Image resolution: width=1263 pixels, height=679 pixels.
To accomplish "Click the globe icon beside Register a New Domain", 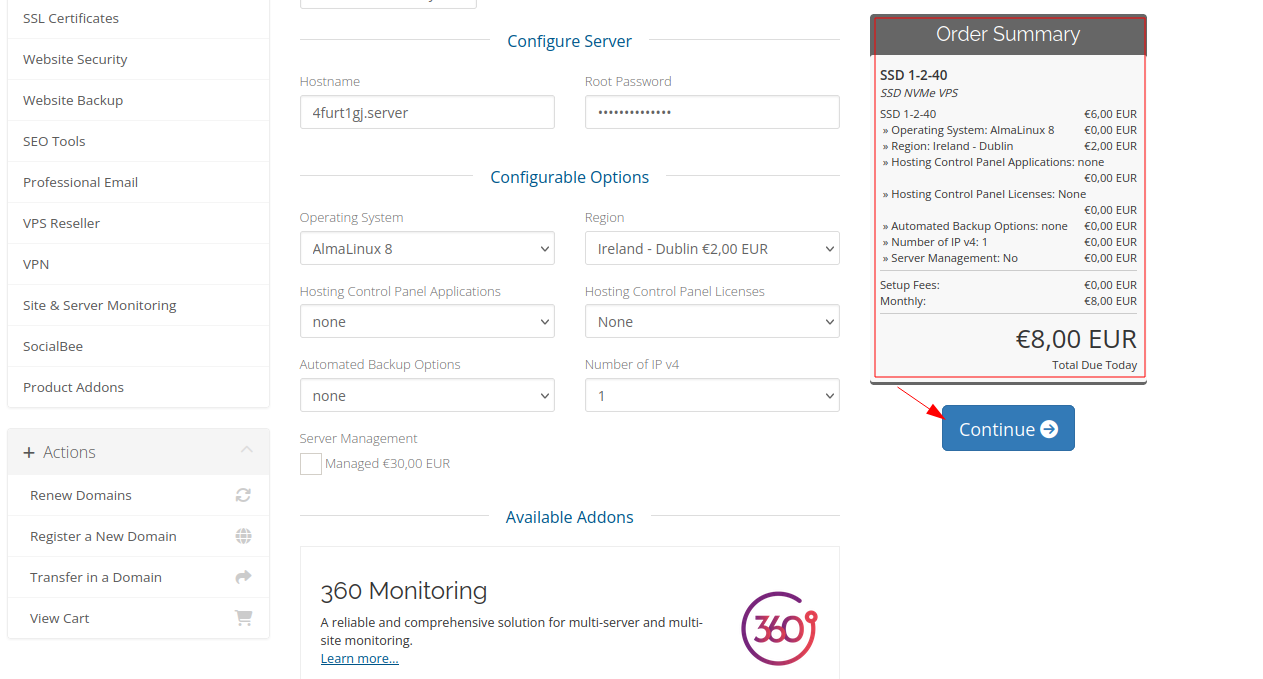I will click(243, 536).
